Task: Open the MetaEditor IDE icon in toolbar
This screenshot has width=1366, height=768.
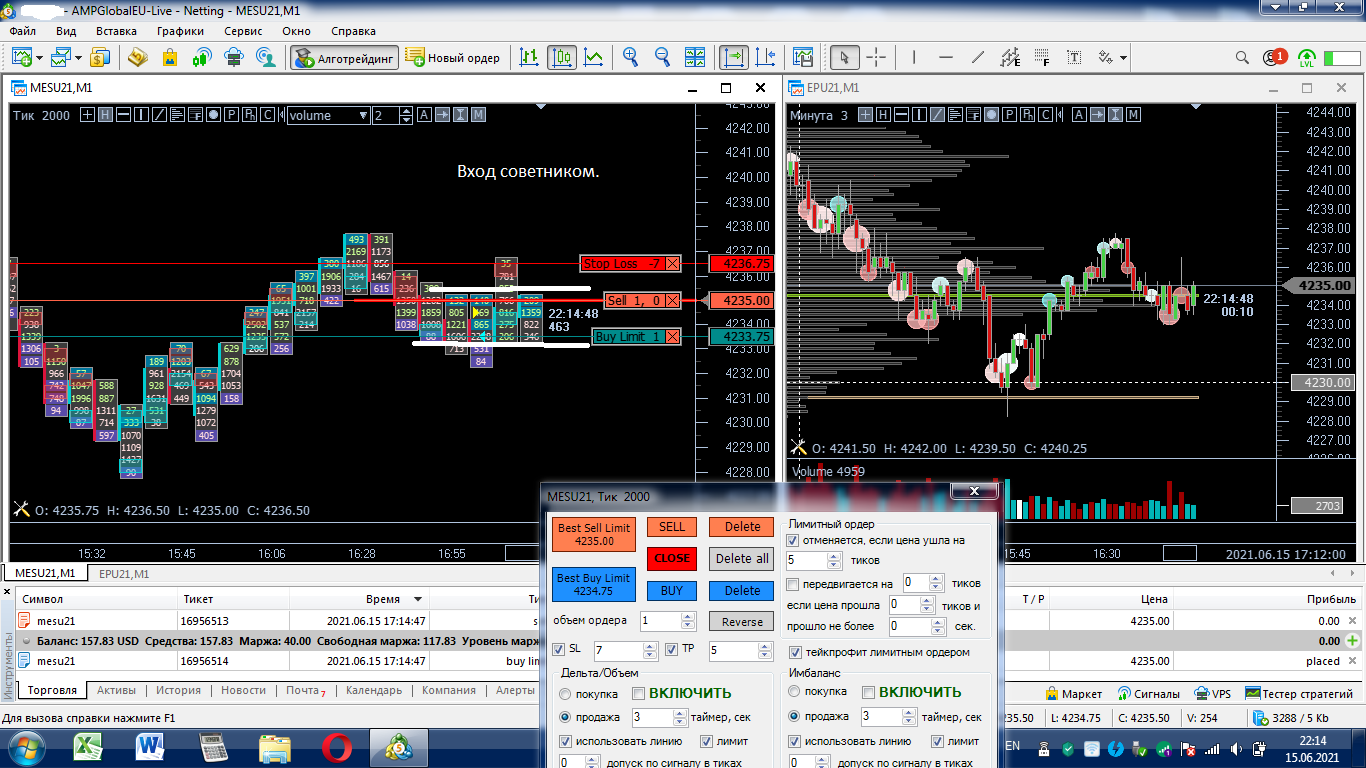Action: pos(137,57)
